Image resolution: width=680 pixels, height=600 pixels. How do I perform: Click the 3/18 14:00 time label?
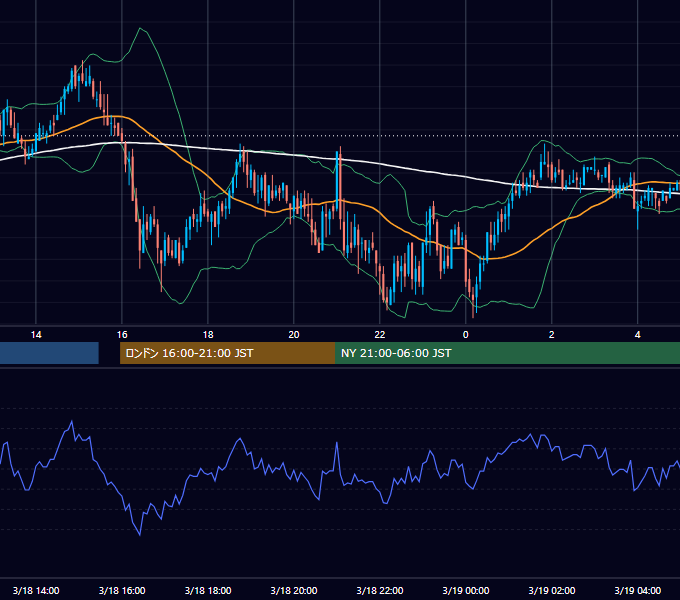(36, 590)
